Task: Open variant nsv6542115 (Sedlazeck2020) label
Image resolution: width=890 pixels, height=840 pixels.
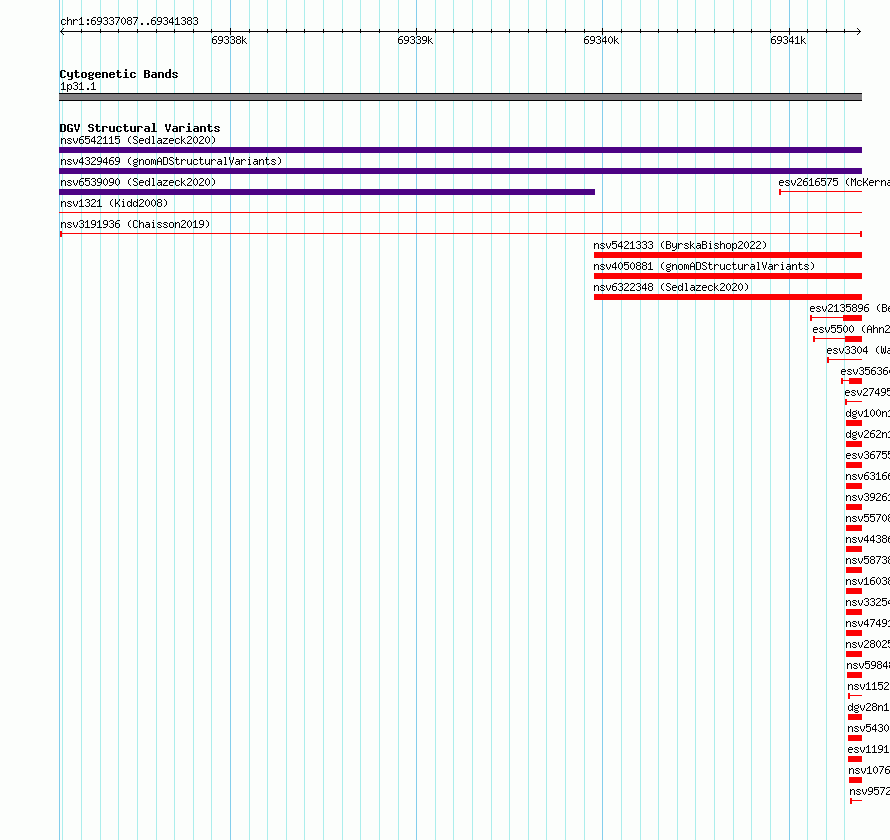Action: click(138, 140)
